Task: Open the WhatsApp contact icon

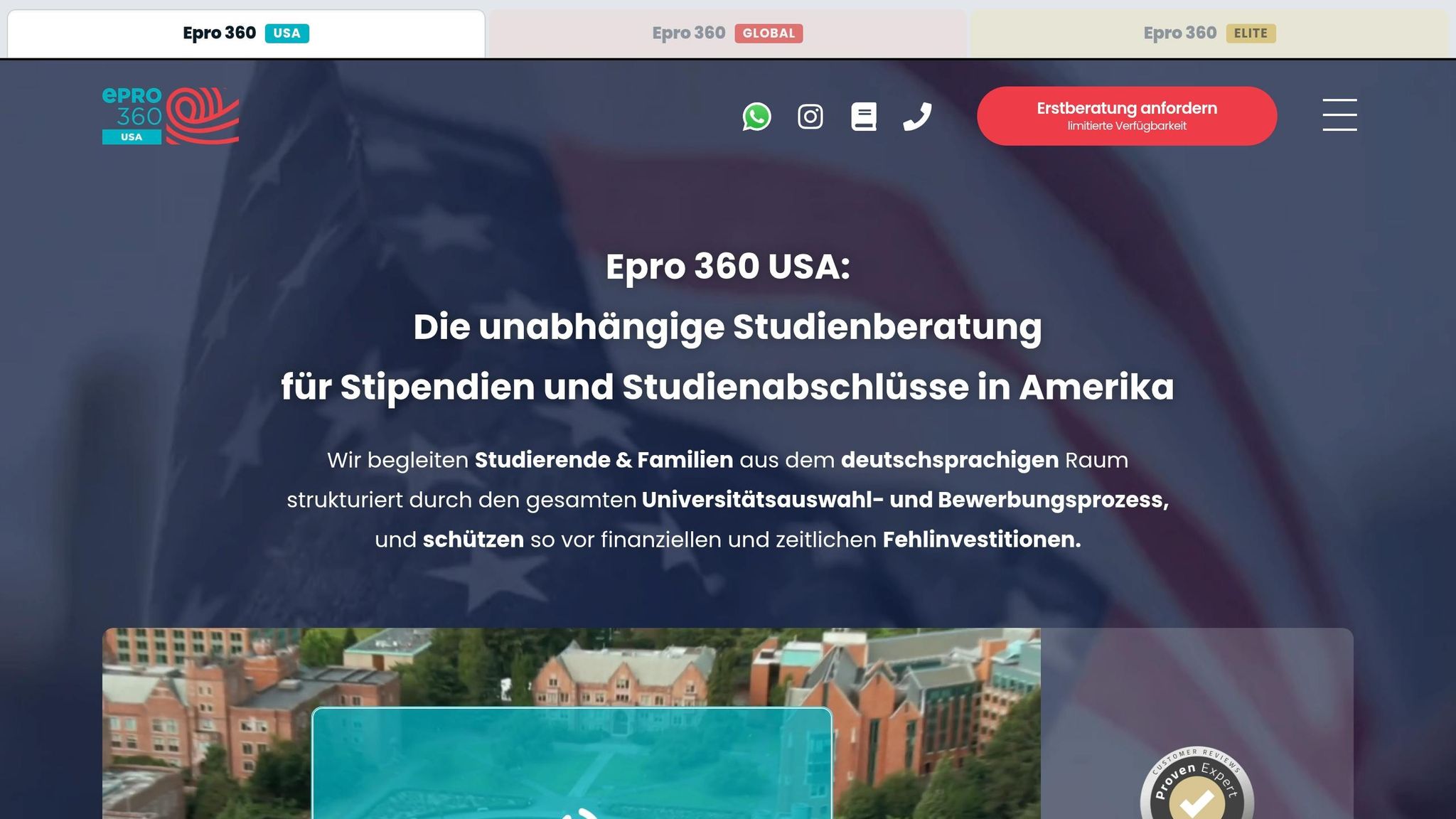Action: pos(756,117)
